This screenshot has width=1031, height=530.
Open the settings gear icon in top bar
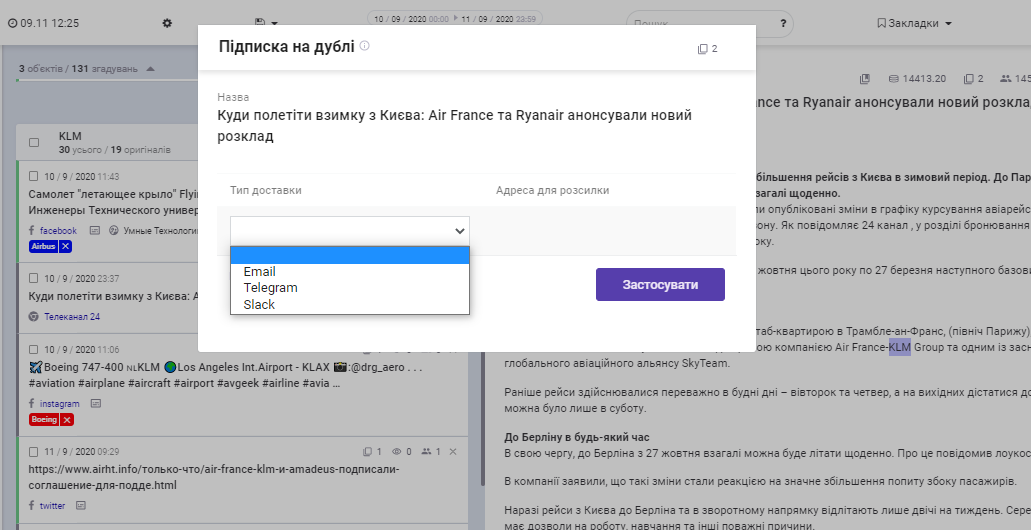[x=167, y=23]
